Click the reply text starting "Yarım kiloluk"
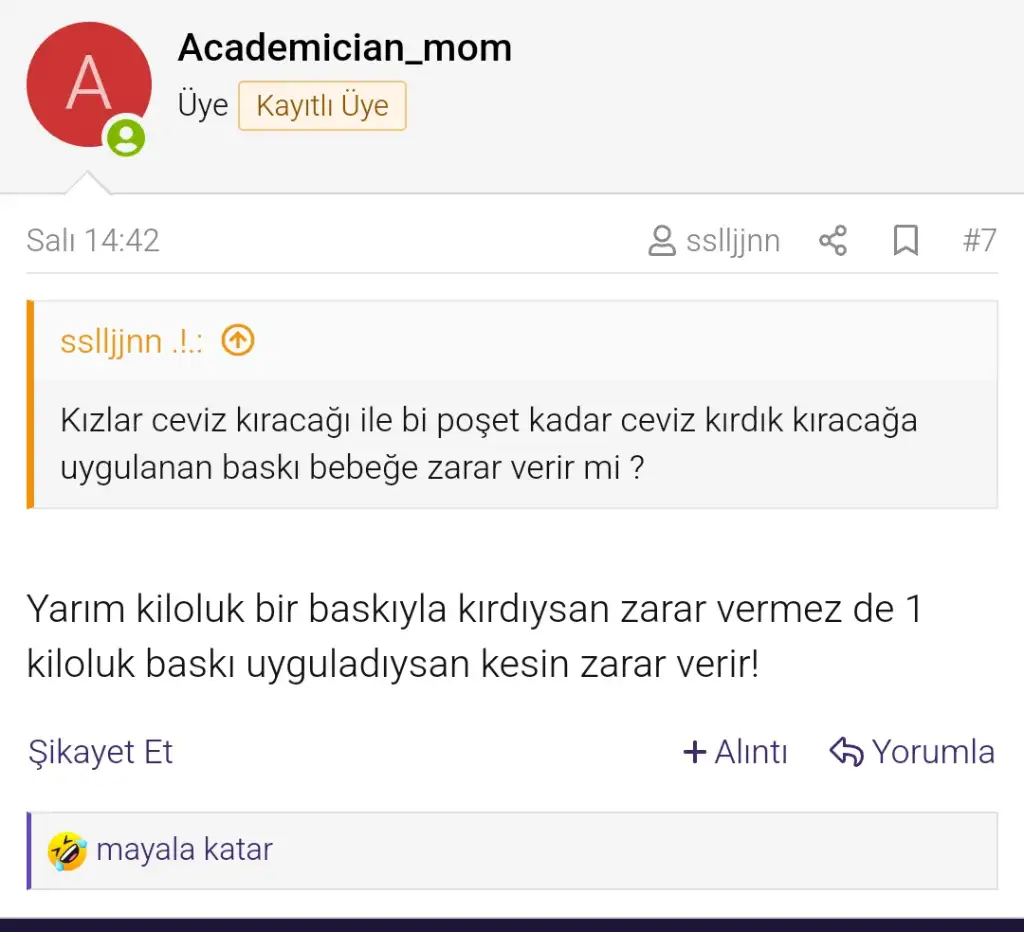 [474, 636]
